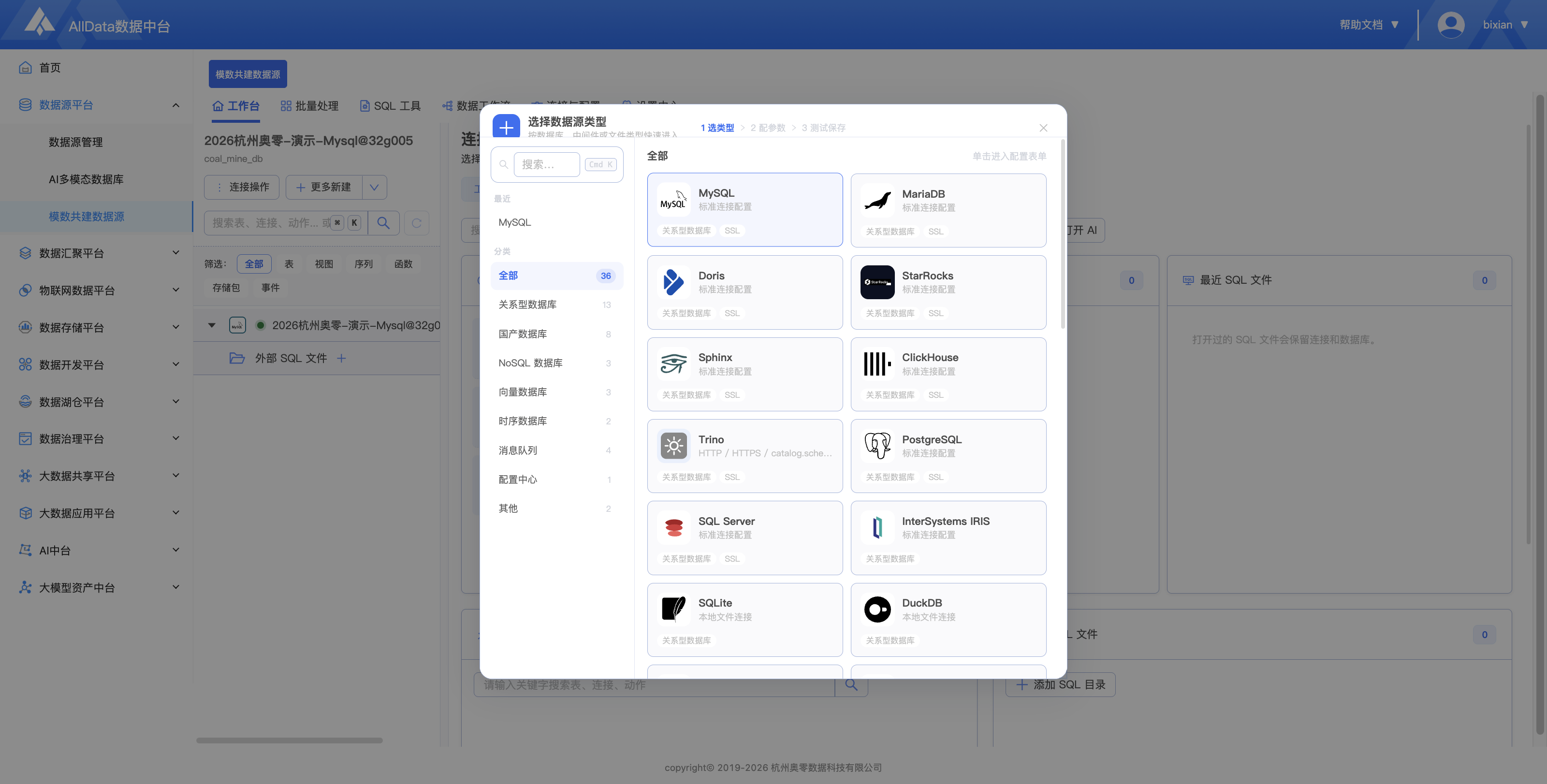Select the 关系型数据库 category
1547x784 pixels.
click(557, 305)
